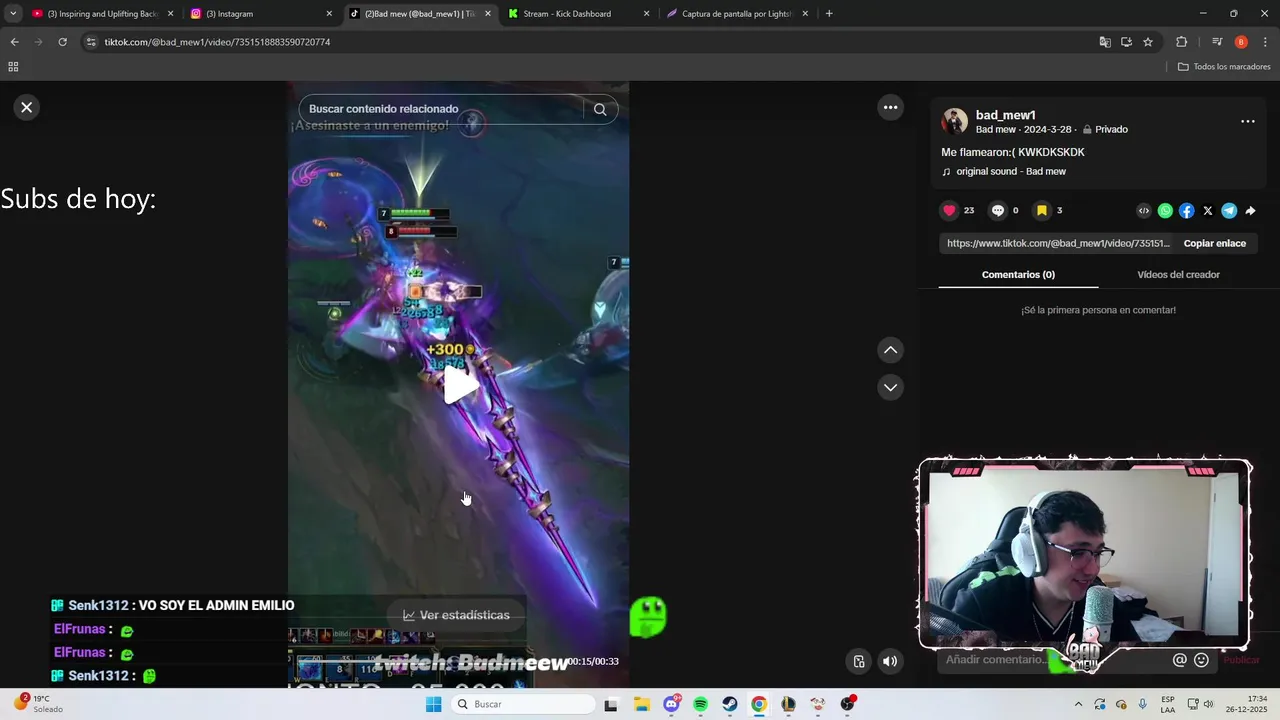
Task: Click the taskbar Buscar search box
Action: point(521,704)
